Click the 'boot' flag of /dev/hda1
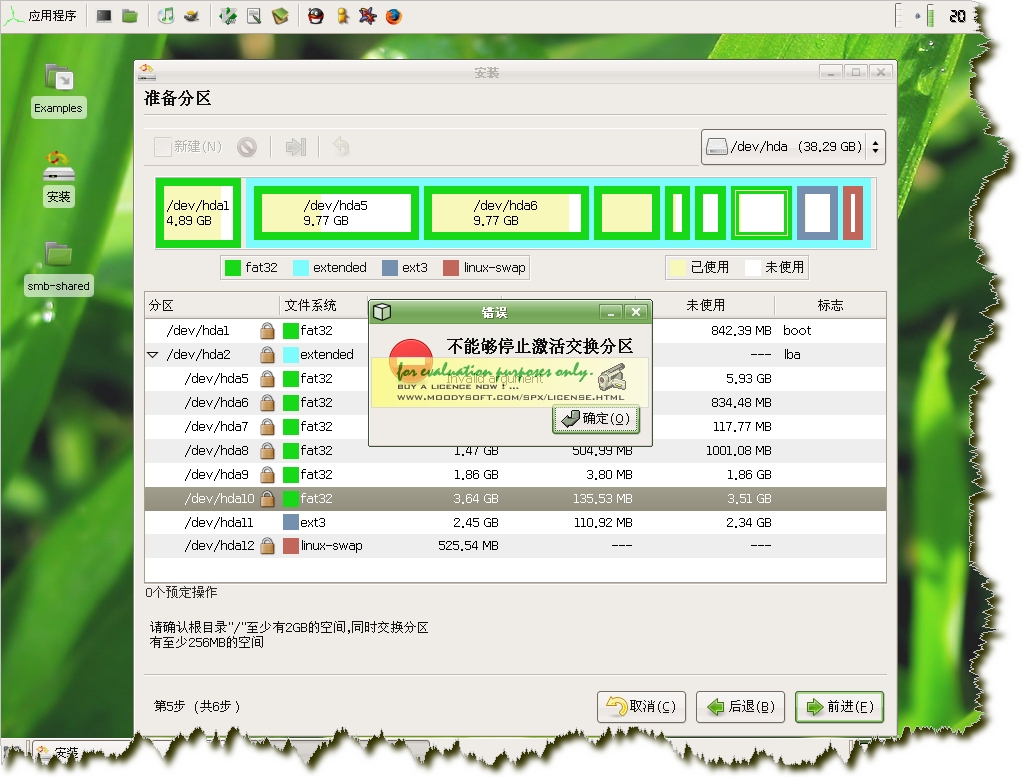Viewport: 1022px width, 777px height. (x=797, y=330)
